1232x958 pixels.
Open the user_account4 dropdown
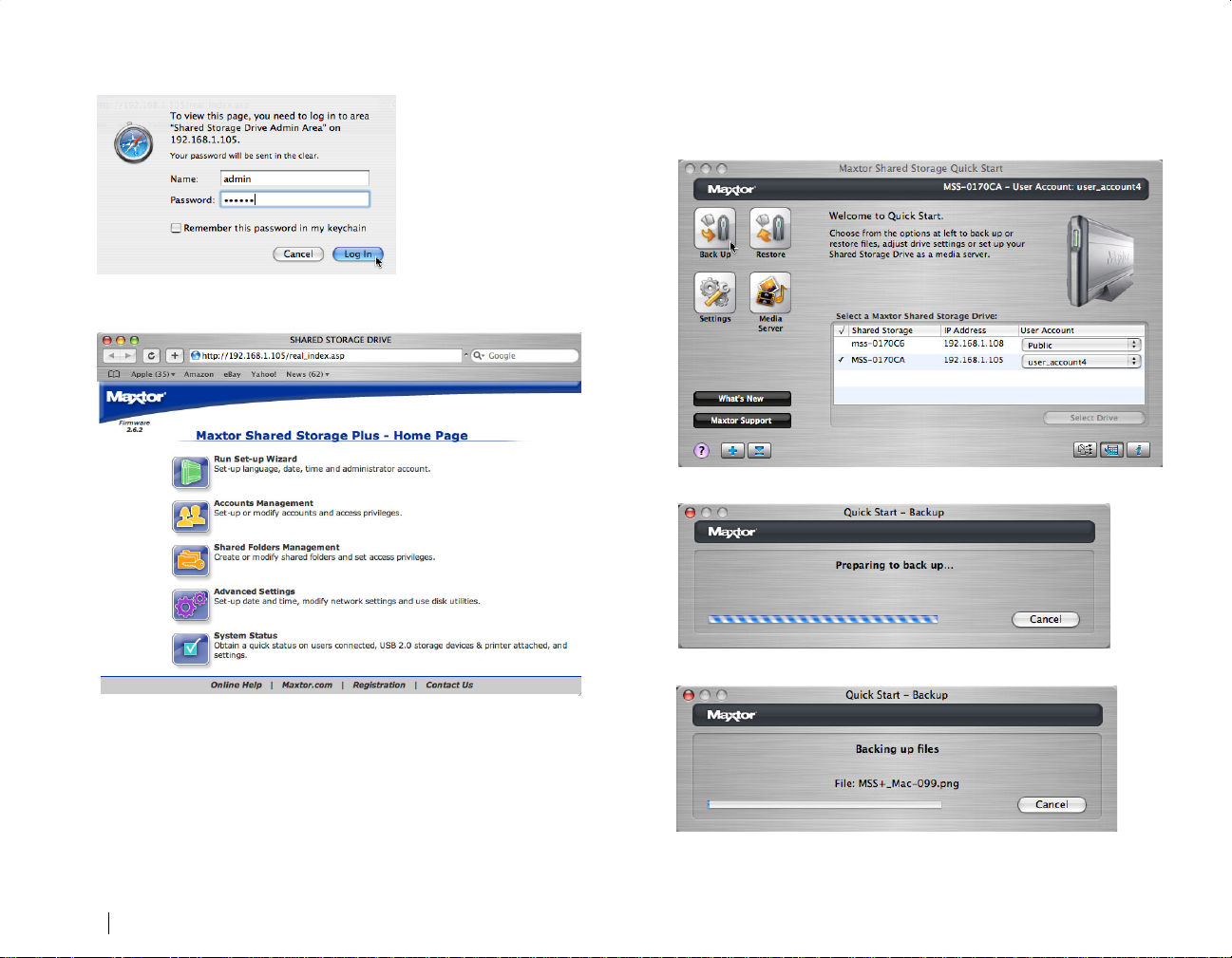(1081, 362)
